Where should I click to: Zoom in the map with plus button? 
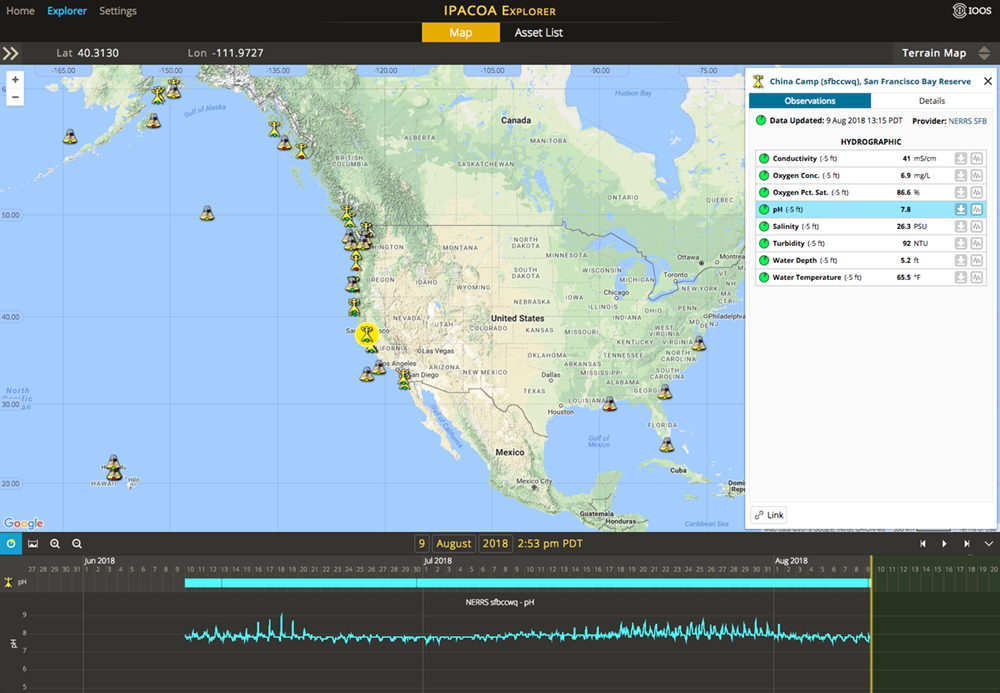(x=15, y=80)
